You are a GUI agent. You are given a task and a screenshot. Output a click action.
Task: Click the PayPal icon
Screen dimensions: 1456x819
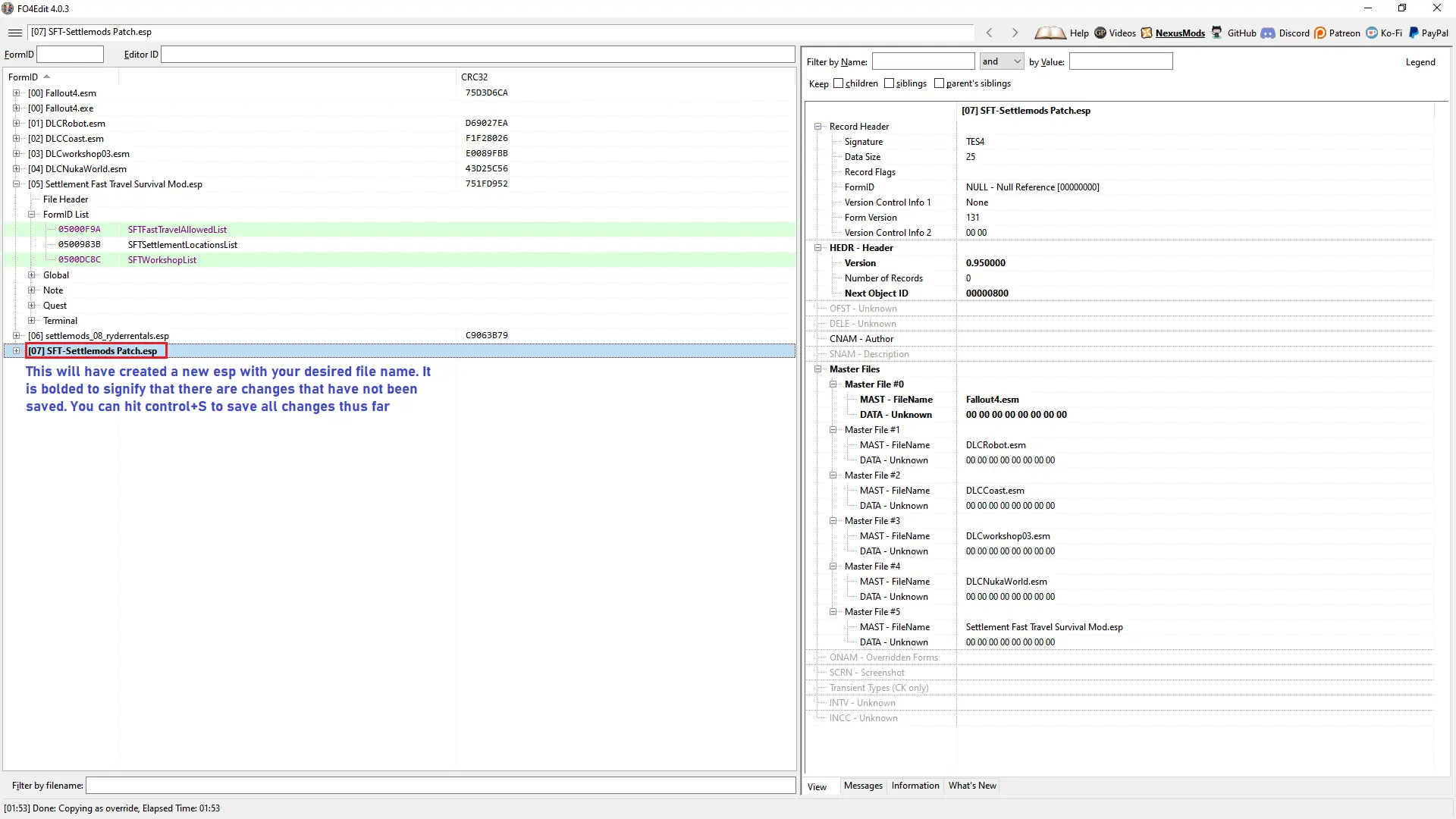1414,33
